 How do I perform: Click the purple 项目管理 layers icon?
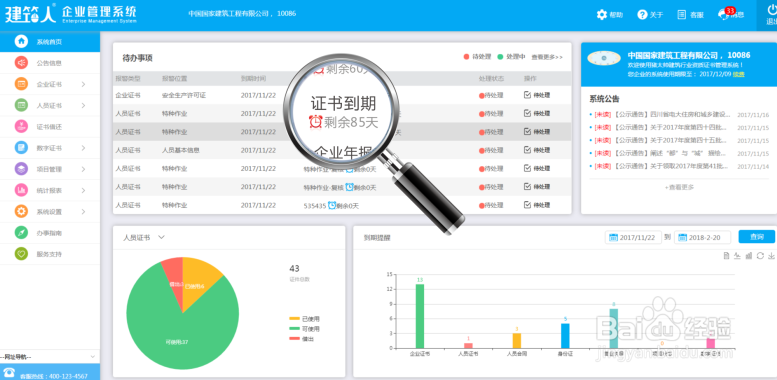(x=21, y=169)
